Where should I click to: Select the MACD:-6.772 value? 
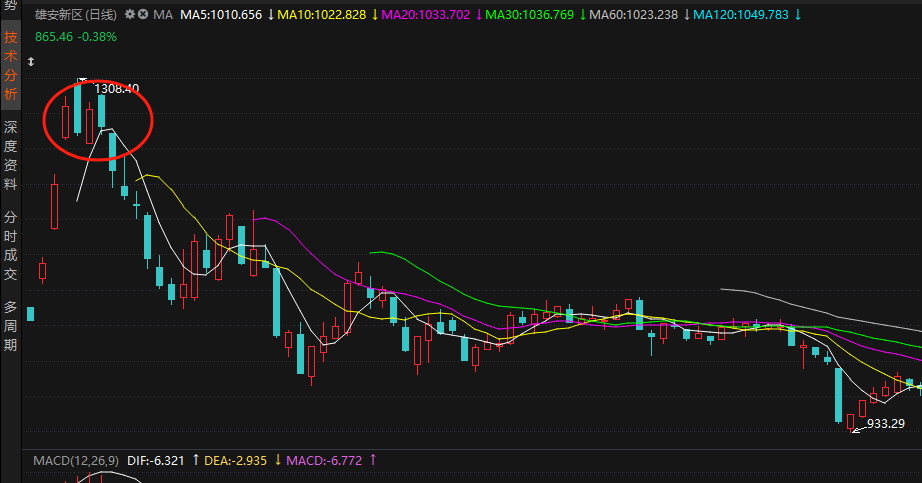click(324, 461)
